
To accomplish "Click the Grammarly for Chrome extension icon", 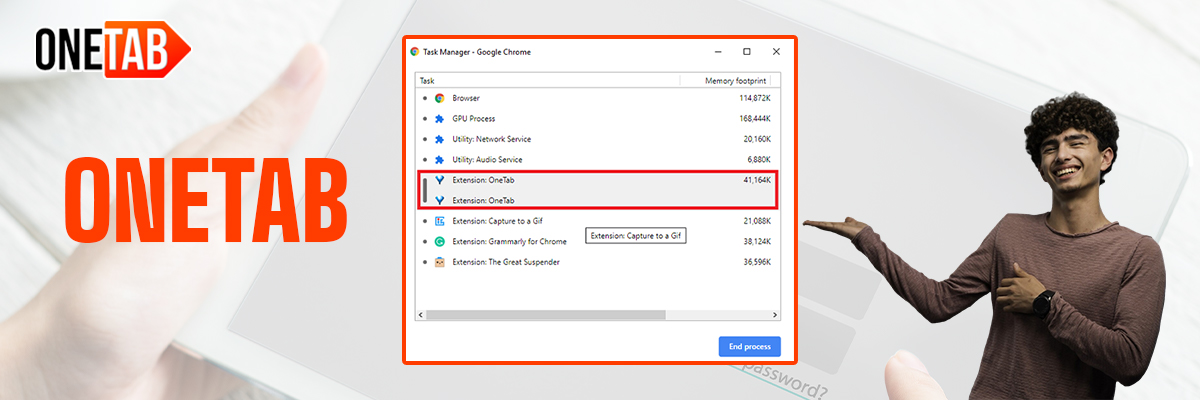I will [439, 241].
